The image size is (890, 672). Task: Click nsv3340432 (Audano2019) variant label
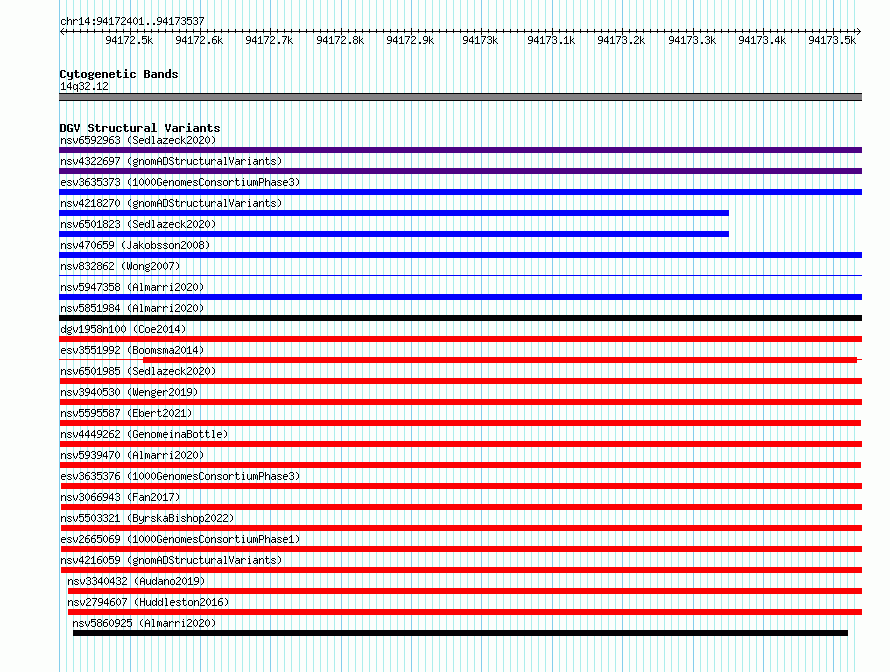click(136, 581)
